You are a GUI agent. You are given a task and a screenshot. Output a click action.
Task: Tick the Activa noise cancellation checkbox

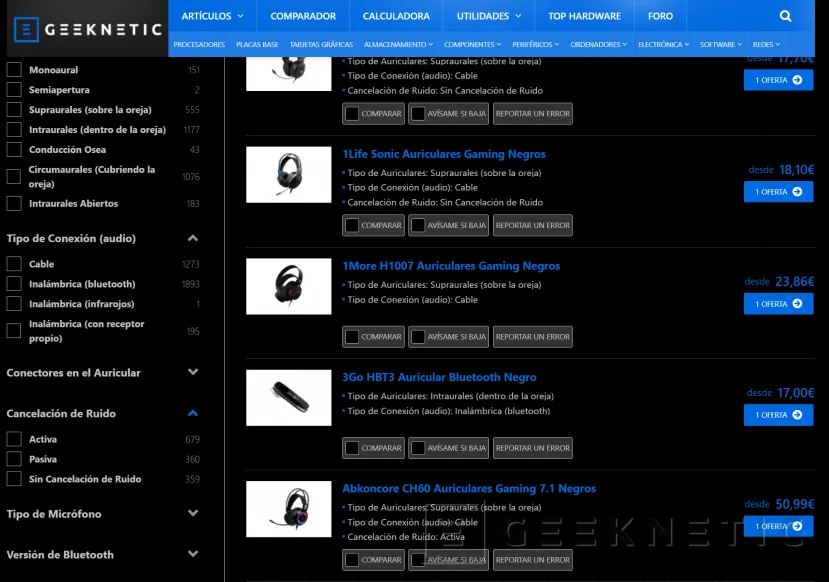click(x=14, y=439)
